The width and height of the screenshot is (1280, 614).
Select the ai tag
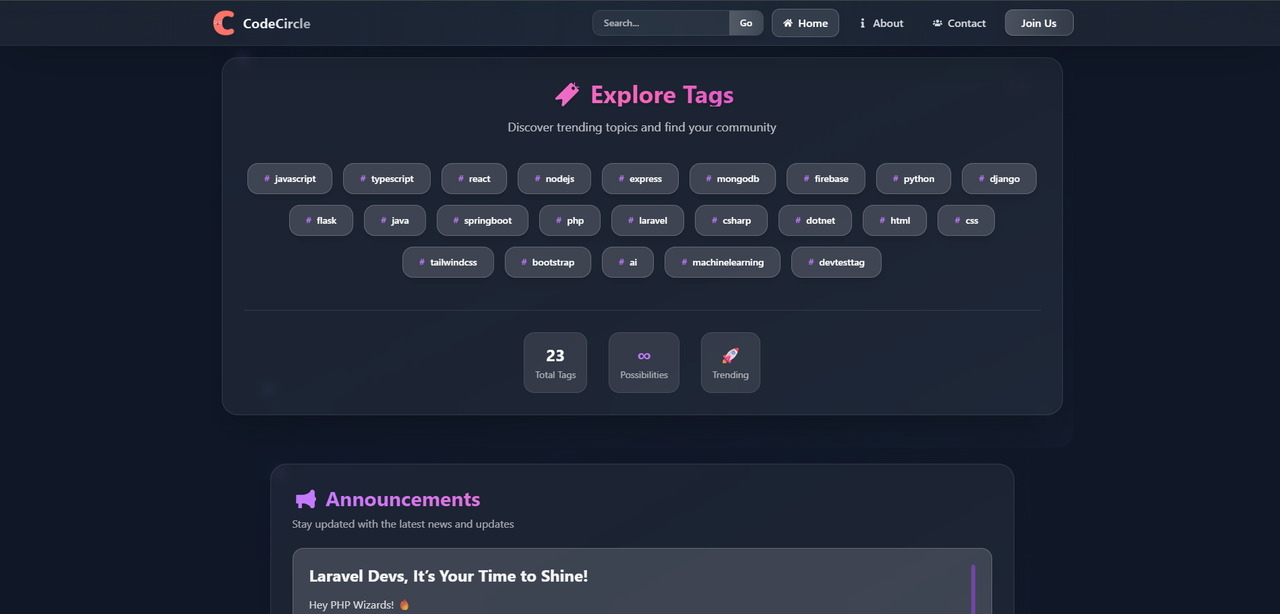[x=628, y=263]
